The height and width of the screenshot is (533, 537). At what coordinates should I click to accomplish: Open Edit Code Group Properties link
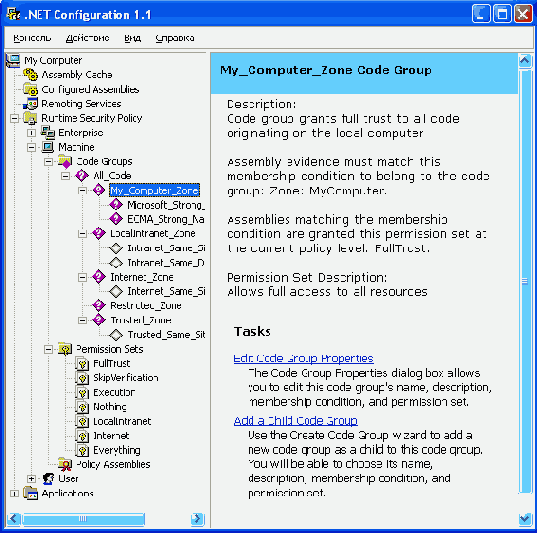coord(303,358)
